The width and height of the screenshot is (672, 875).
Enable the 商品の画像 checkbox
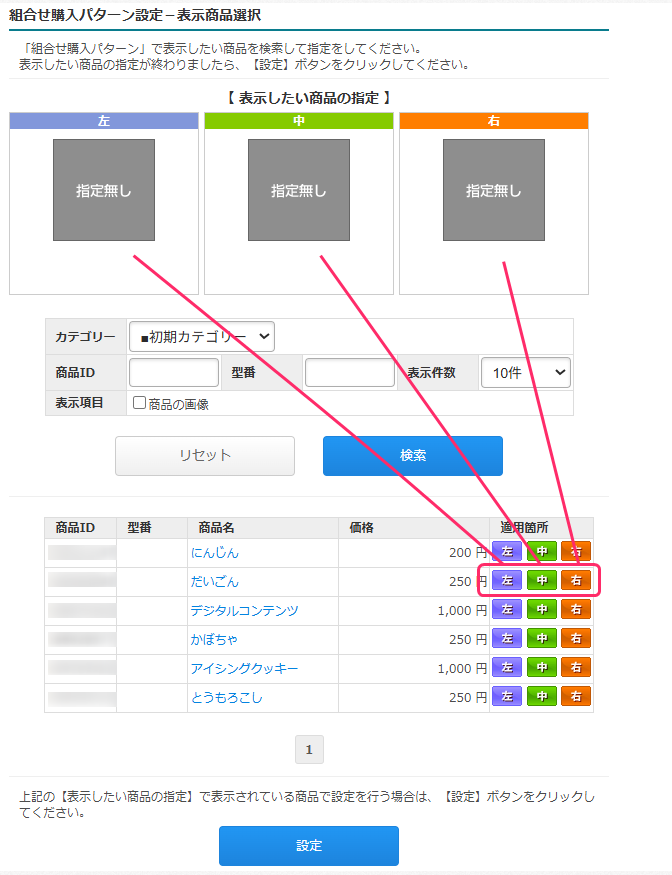click(x=140, y=402)
